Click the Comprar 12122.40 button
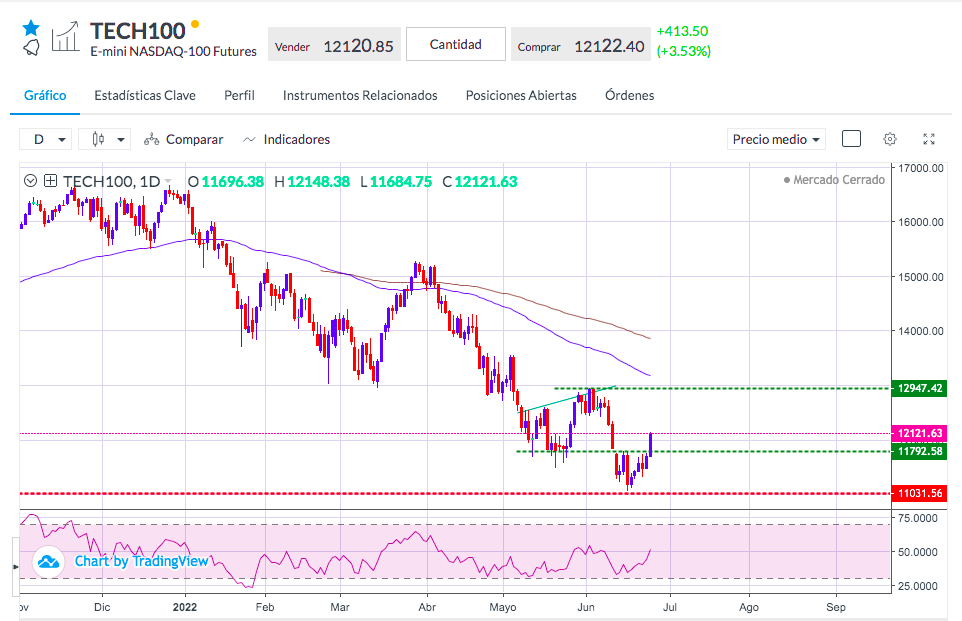Viewport: 962px width, 621px height. tap(581, 44)
